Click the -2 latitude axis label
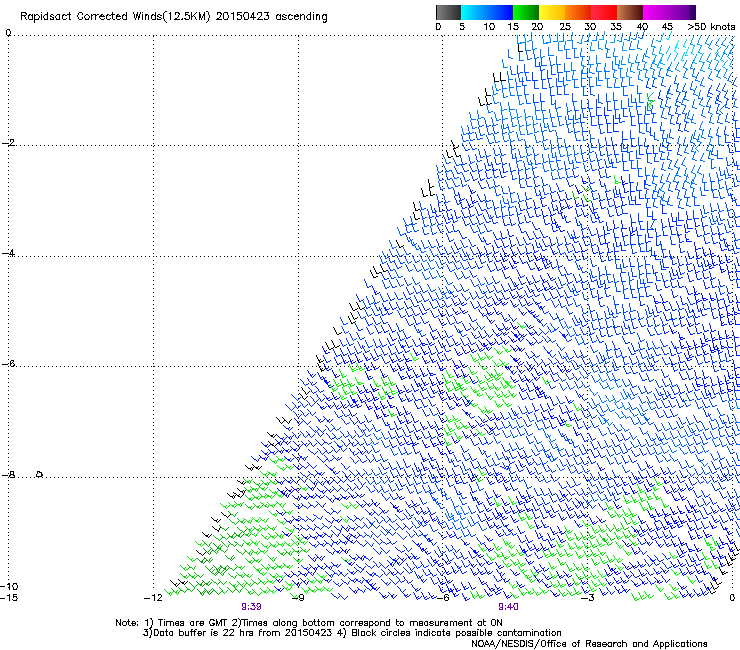 click(8, 143)
